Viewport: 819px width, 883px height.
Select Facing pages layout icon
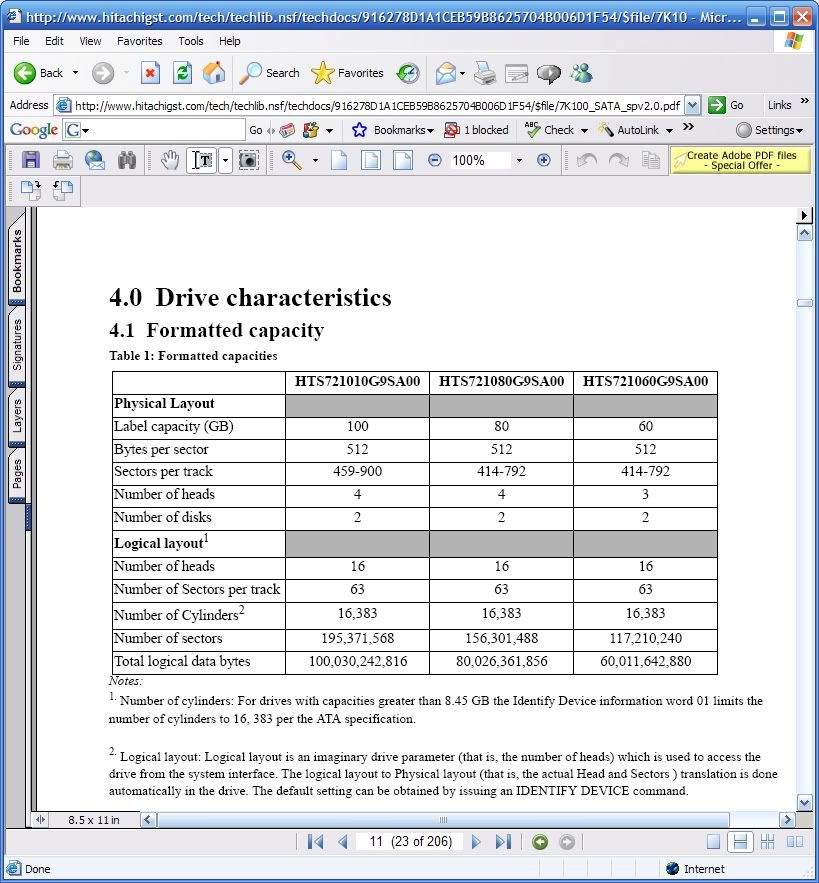(795, 842)
